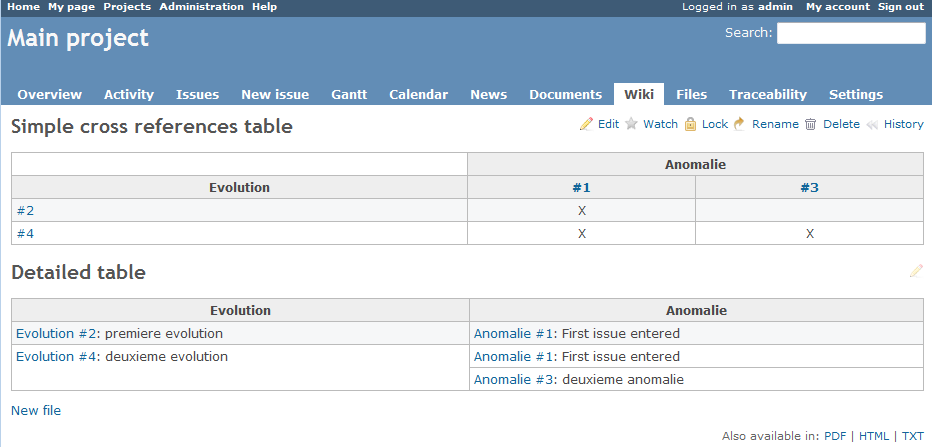Open My page in the top menu
The height and width of the screenshot is (447, 932).
tap(71, 7)
